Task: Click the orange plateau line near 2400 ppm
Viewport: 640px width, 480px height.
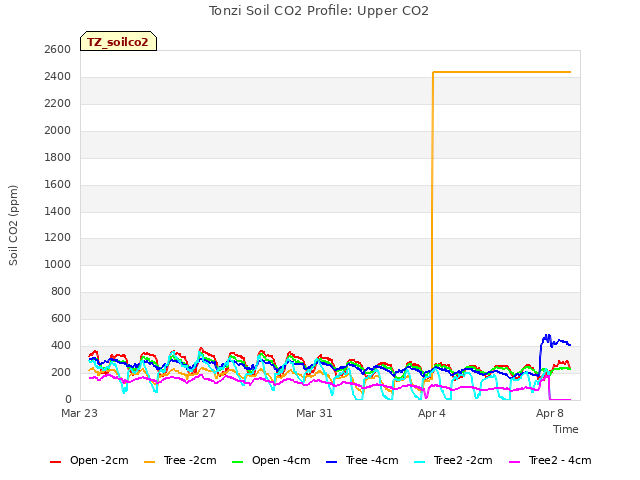Action: (x=502, y=72)
